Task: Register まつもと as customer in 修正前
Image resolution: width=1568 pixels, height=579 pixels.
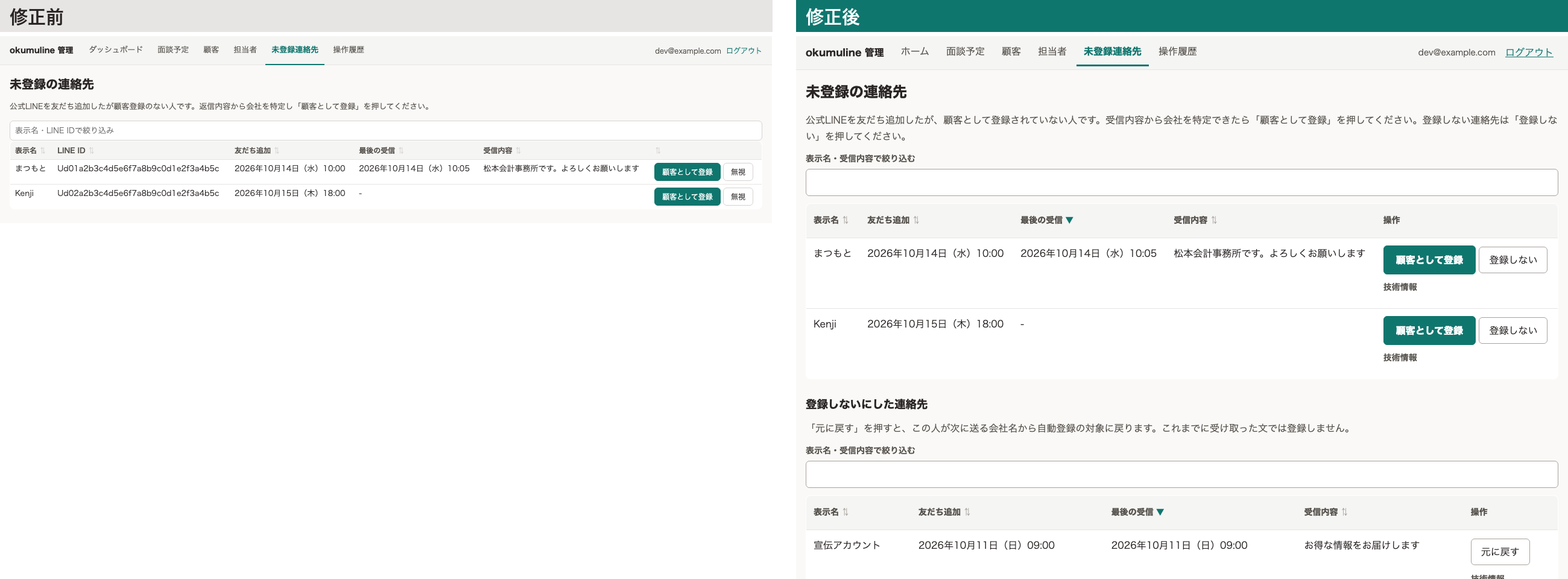Action: point(688,172)
